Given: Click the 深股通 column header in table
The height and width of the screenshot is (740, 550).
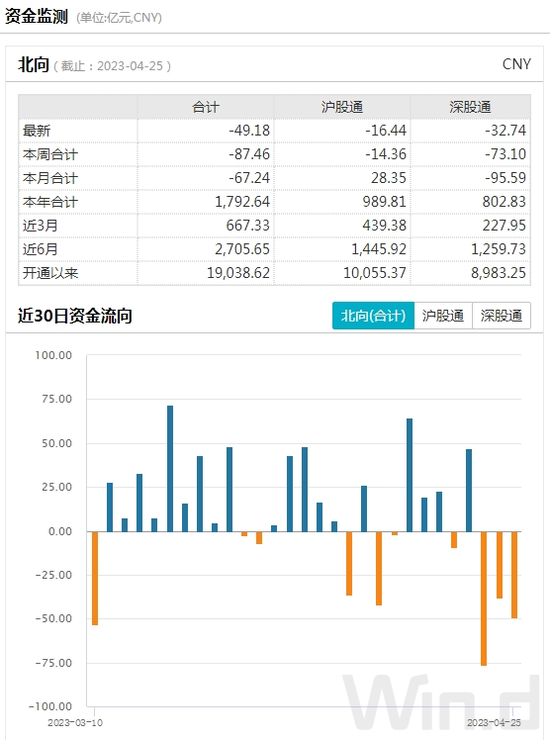Looking at the screenshot, I should [470, 107].
